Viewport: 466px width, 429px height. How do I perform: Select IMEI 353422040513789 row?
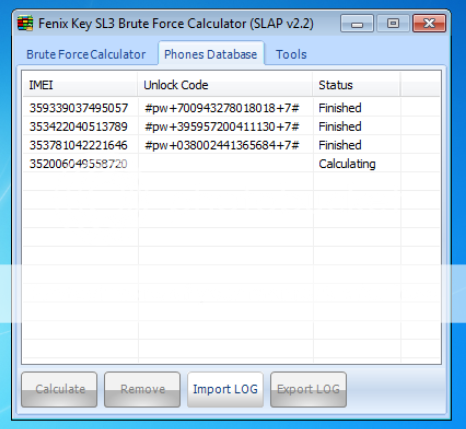pos(231,126)
